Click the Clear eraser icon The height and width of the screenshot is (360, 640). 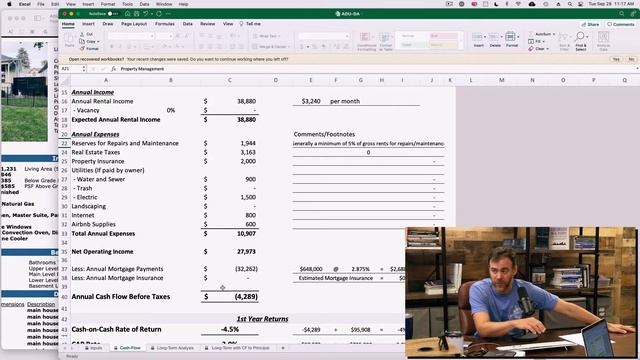point(531,49)
